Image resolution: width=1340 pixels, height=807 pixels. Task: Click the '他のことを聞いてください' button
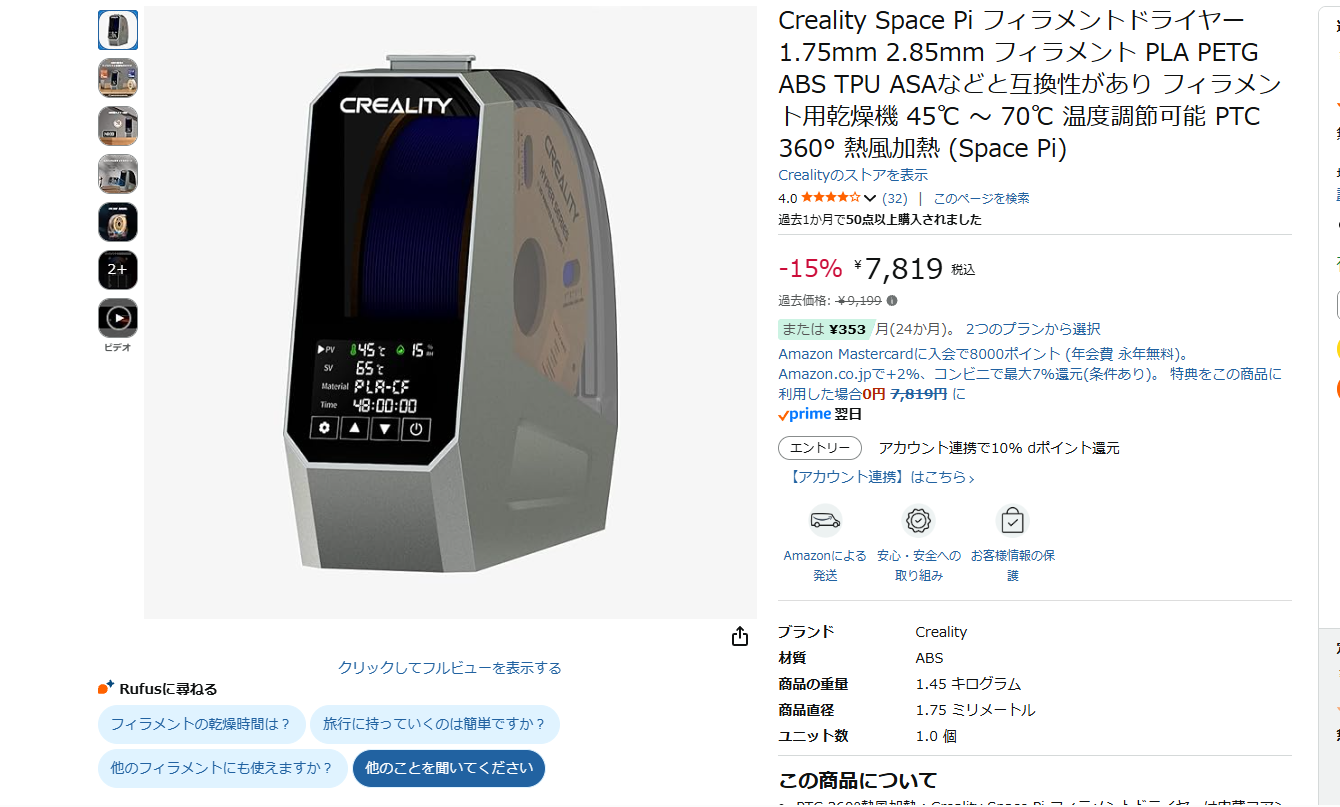coord(449,768)
